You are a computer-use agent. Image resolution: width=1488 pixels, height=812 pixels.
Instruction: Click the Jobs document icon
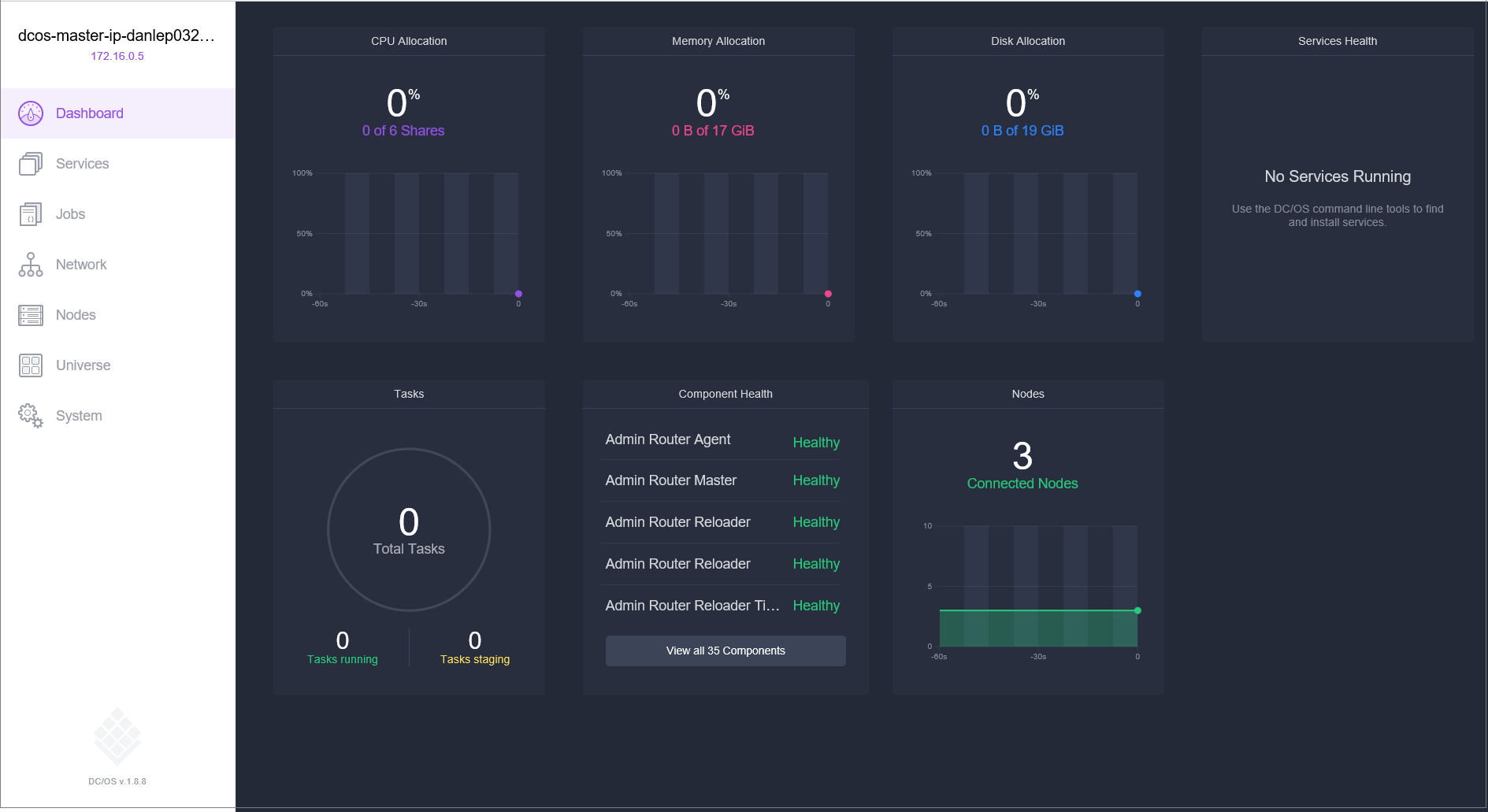point(30,213)
